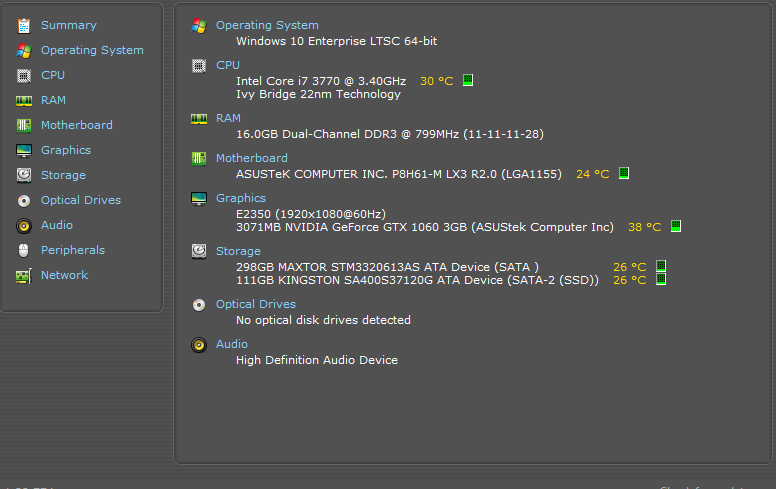The image size is (776, 489).
Task: Click the CPU temperature indicator icon
Action: (468, 80)
